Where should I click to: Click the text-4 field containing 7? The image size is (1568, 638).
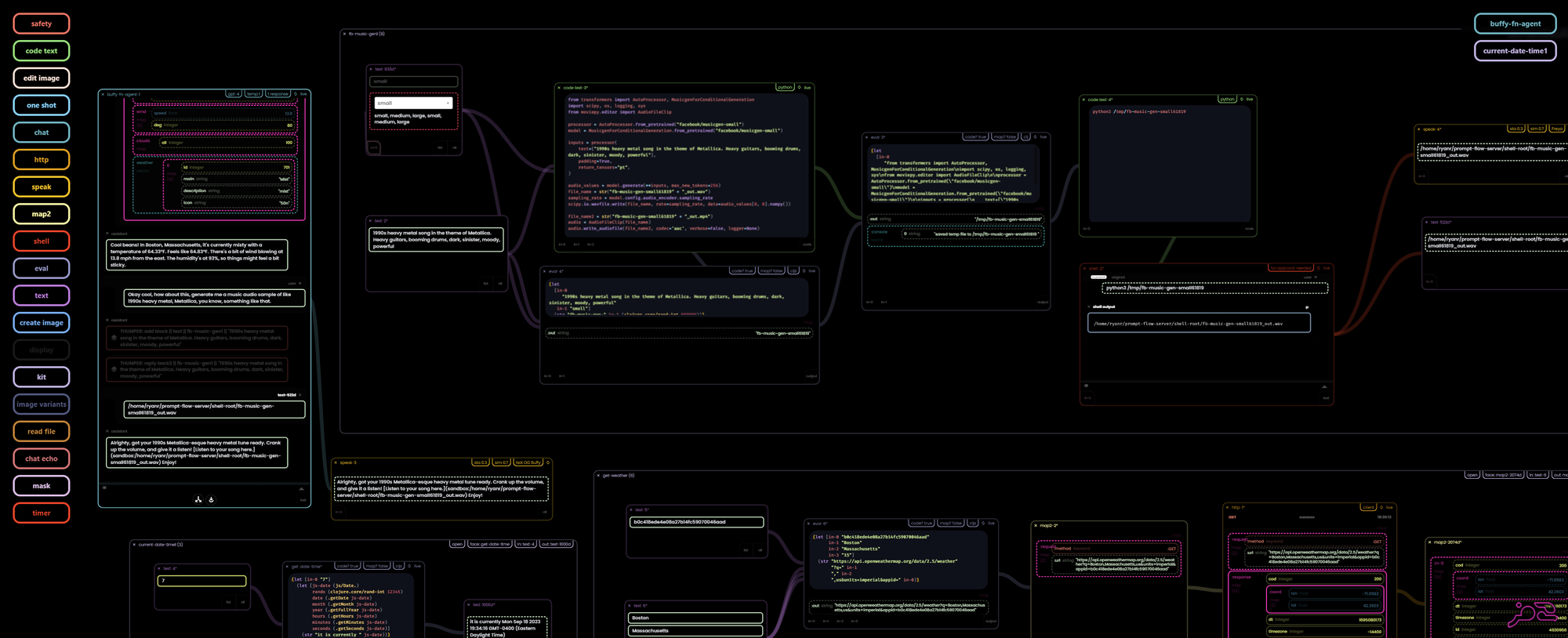pos(202,581)
